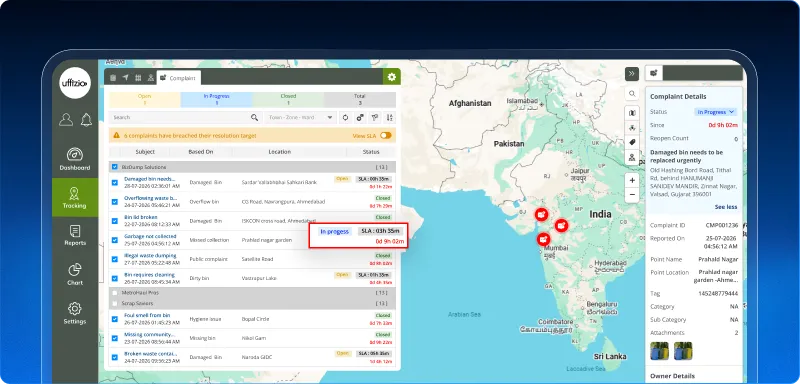Open the first attachment thumbnail
Image resolution: width=800 pixels, height=384 pixels.
[659, 351]
